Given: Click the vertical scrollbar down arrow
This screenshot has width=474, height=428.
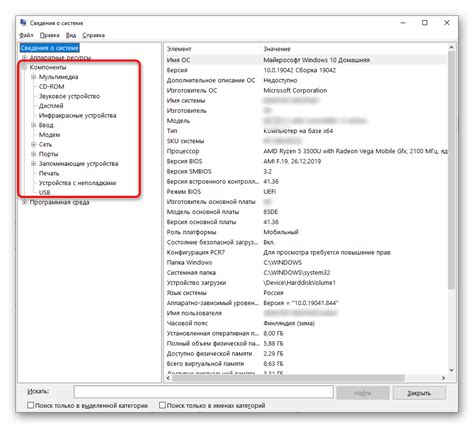Looking at the screenshot, I should coord(451,370).
